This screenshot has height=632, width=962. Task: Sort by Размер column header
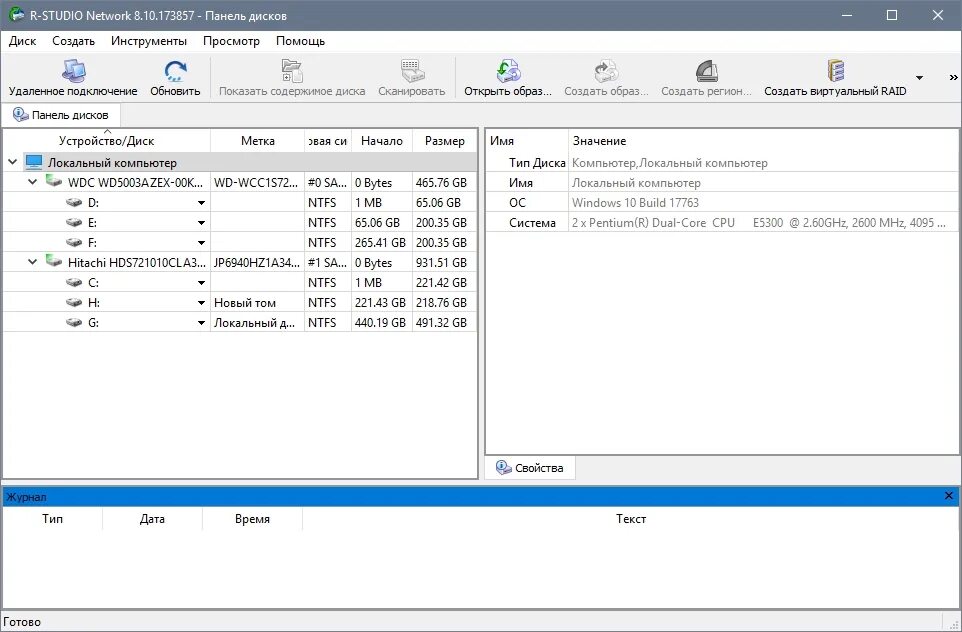point(445,141)
